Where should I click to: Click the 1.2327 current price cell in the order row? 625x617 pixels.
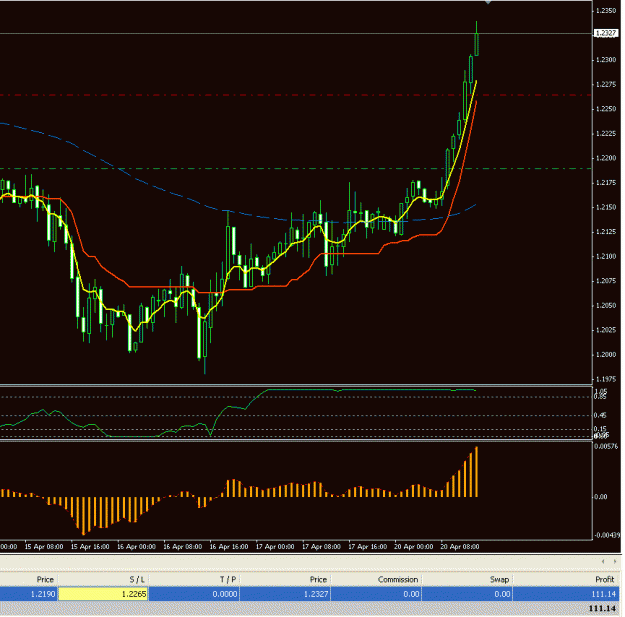pyautogui.click(x=285, y=594)
